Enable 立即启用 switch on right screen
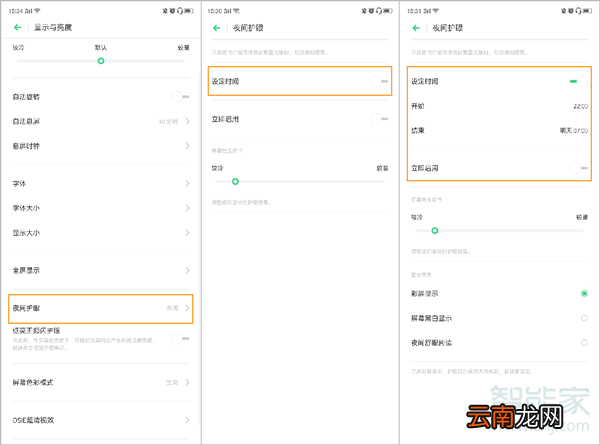 [x=579, y=168]
